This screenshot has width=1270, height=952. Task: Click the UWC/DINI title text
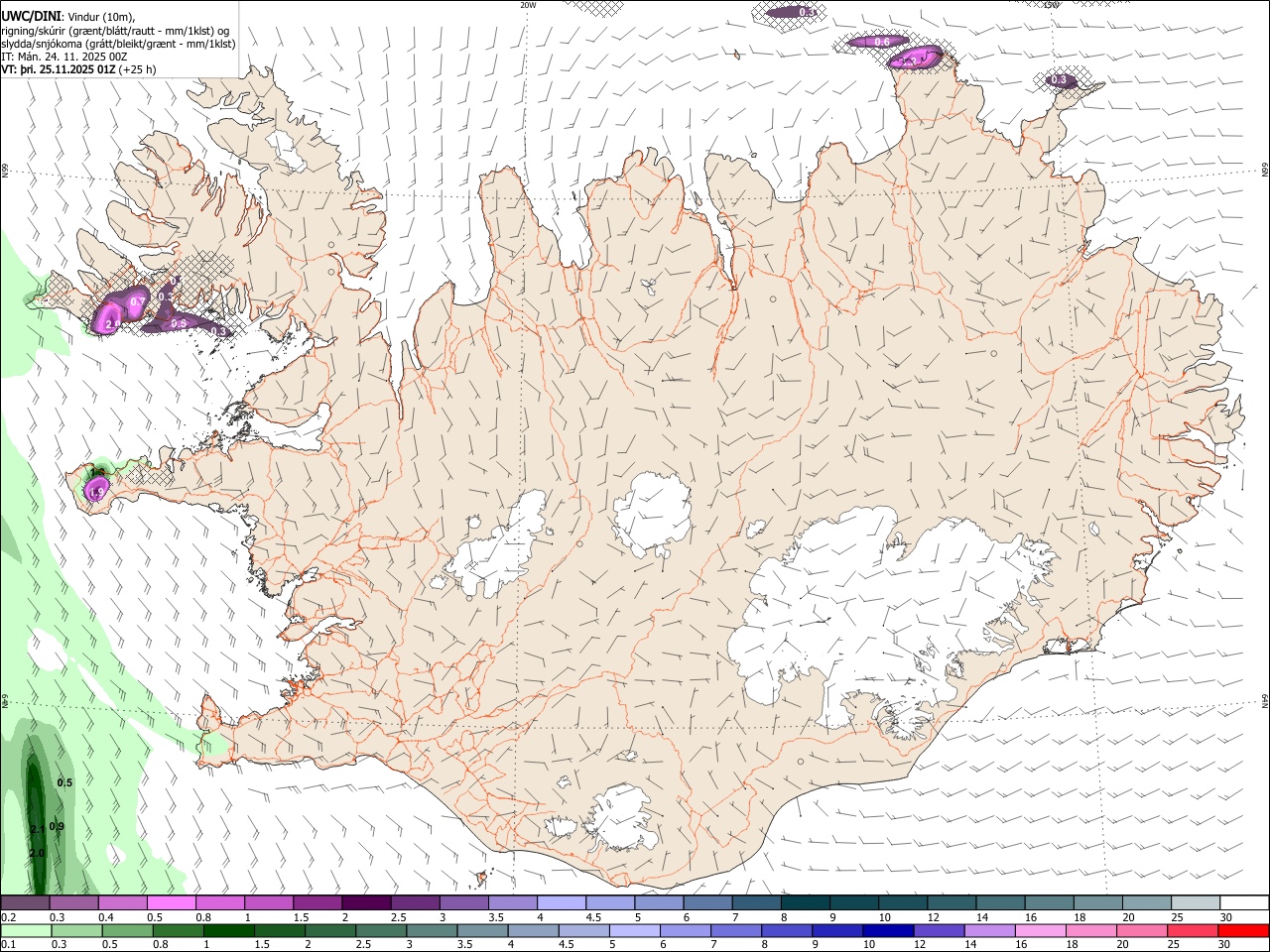[x=31, y=16]
